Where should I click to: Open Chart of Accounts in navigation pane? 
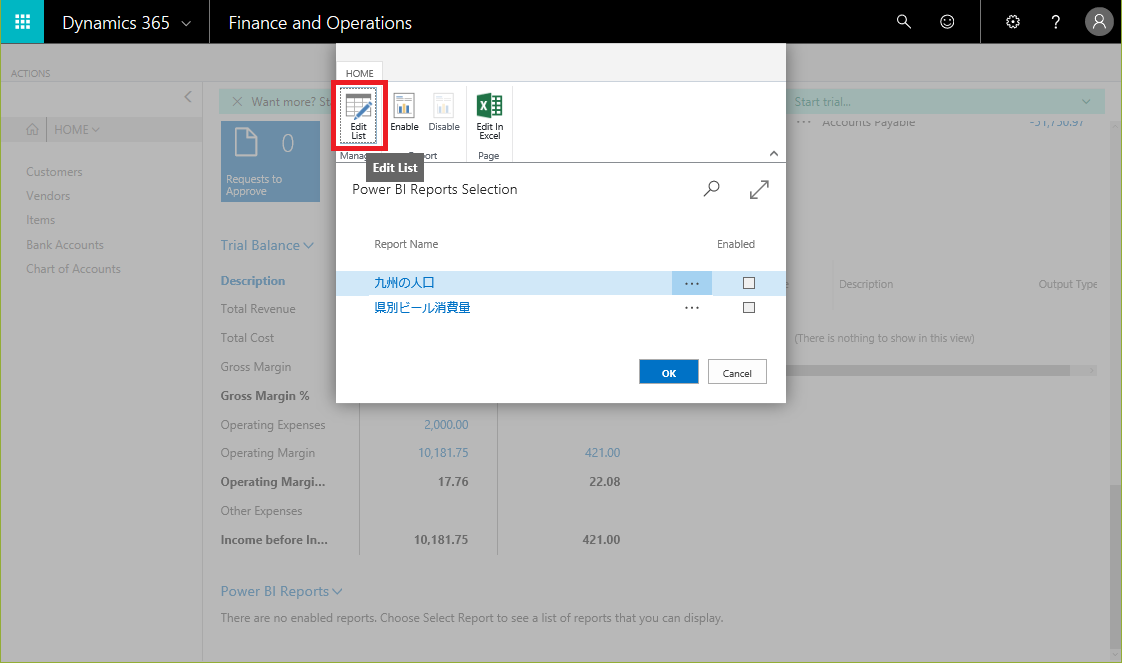point(74,269)
